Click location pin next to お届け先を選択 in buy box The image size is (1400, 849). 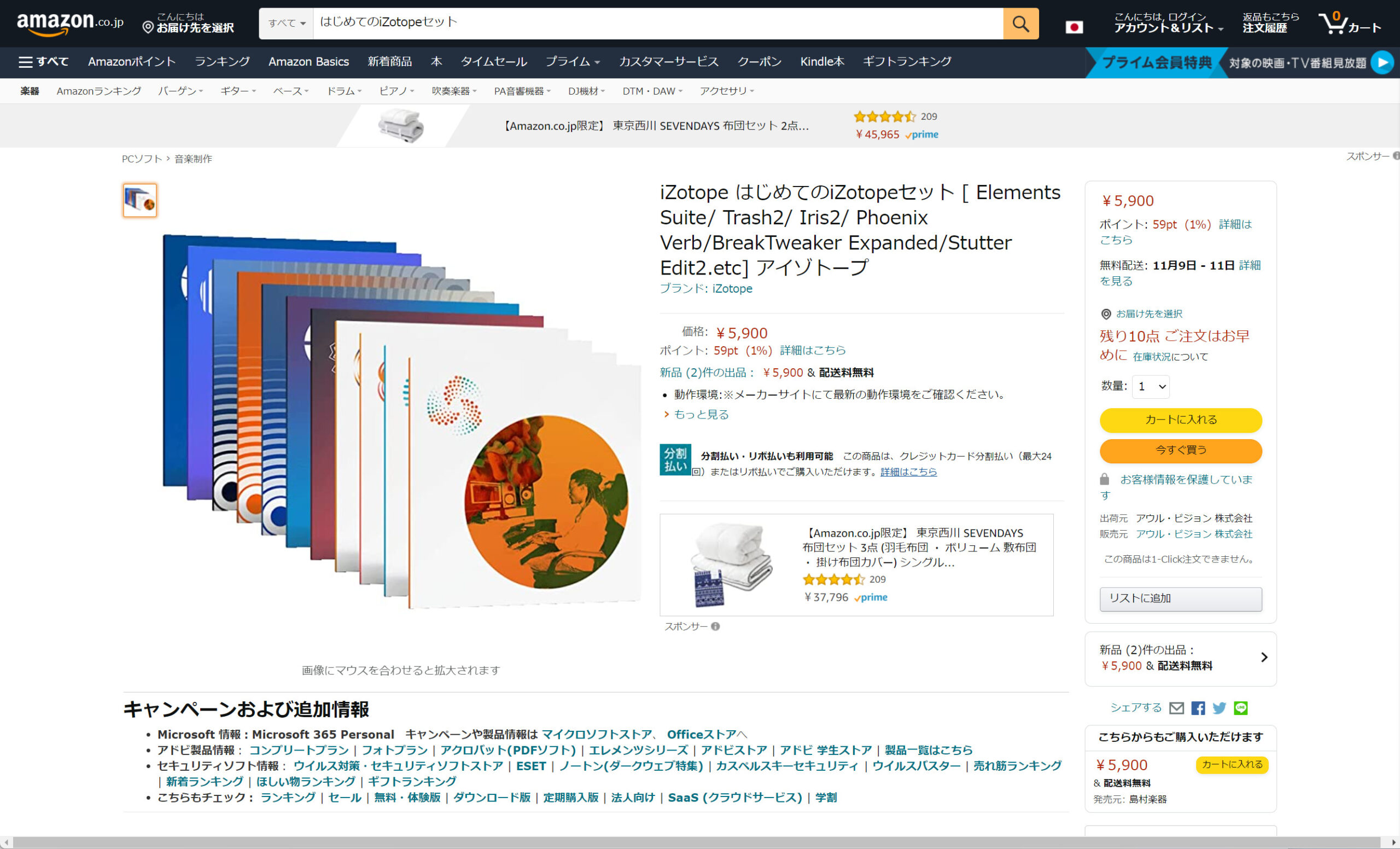coord(1106,313)
